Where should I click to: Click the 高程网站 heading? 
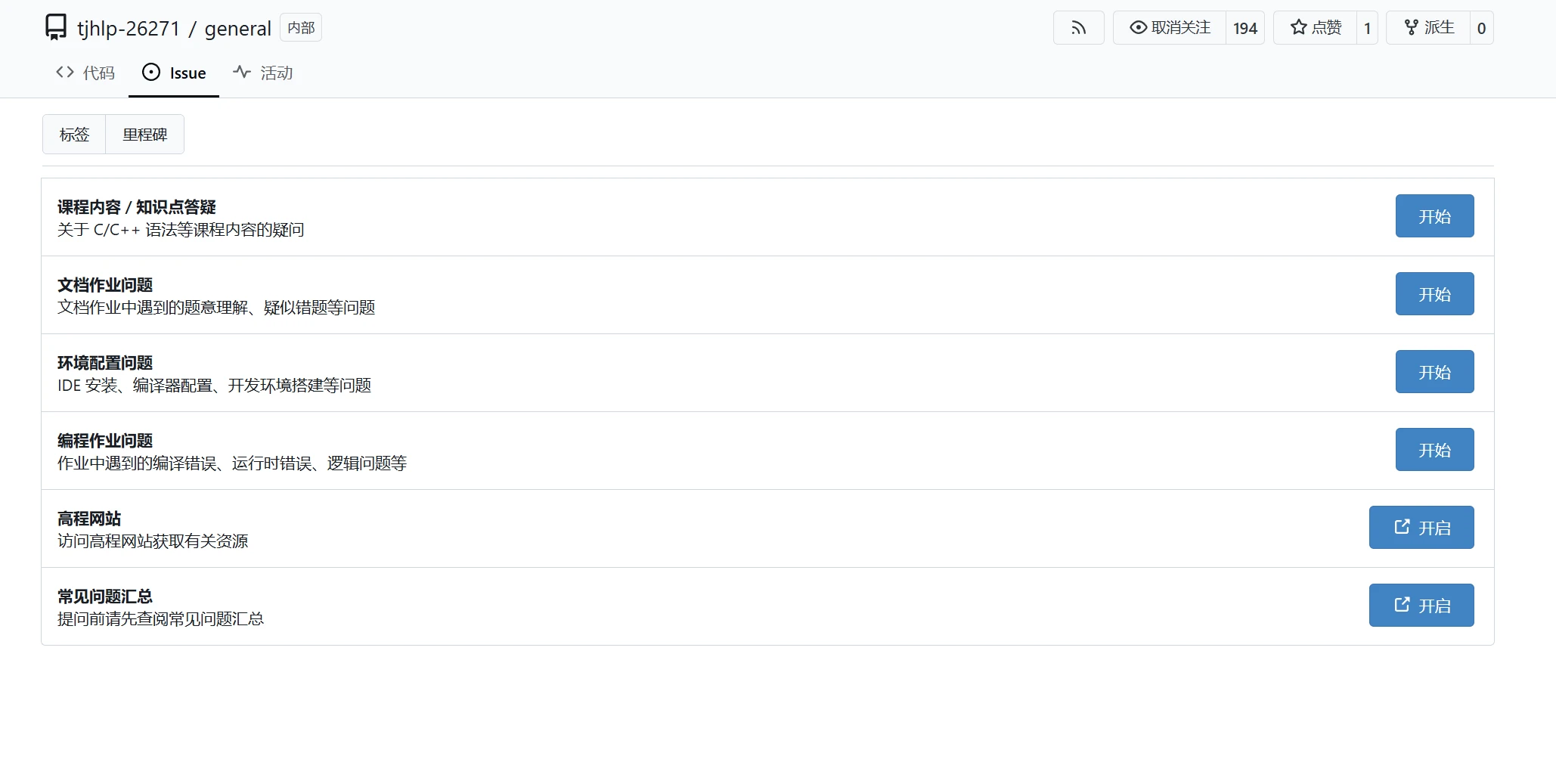(x=89, y=519)
